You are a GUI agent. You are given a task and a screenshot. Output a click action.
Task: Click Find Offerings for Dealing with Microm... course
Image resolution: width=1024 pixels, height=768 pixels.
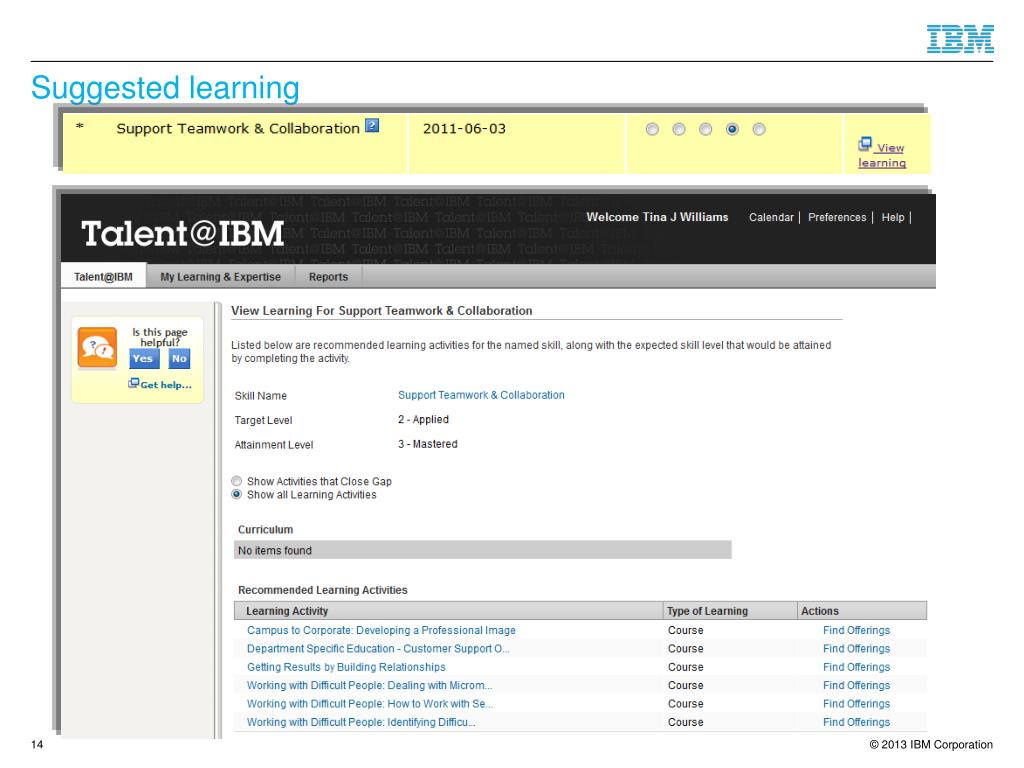[856, 685]
